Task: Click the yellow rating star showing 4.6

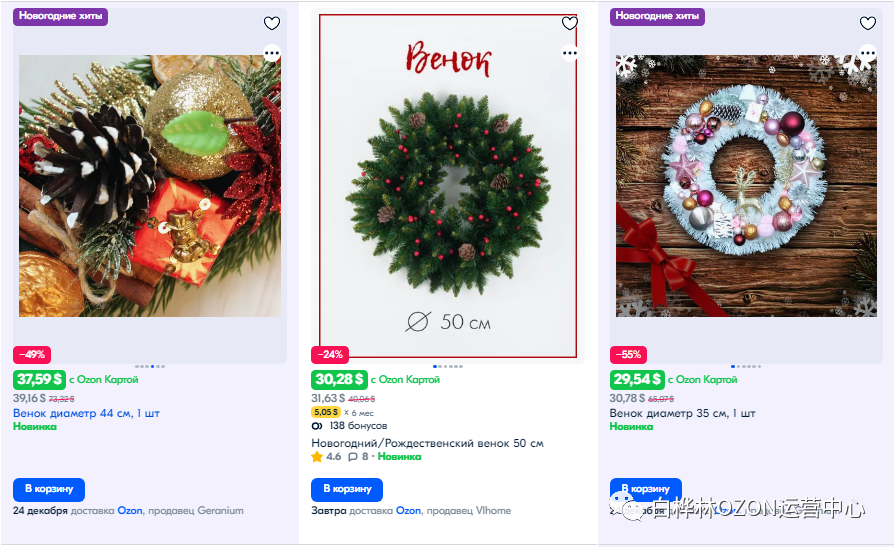Action: [x=317, y=457]
